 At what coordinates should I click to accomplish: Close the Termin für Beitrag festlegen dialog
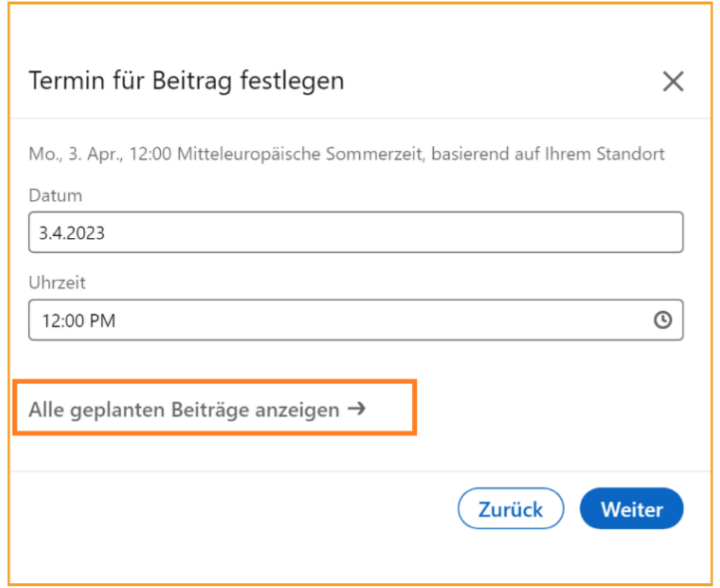click(673, 81)
